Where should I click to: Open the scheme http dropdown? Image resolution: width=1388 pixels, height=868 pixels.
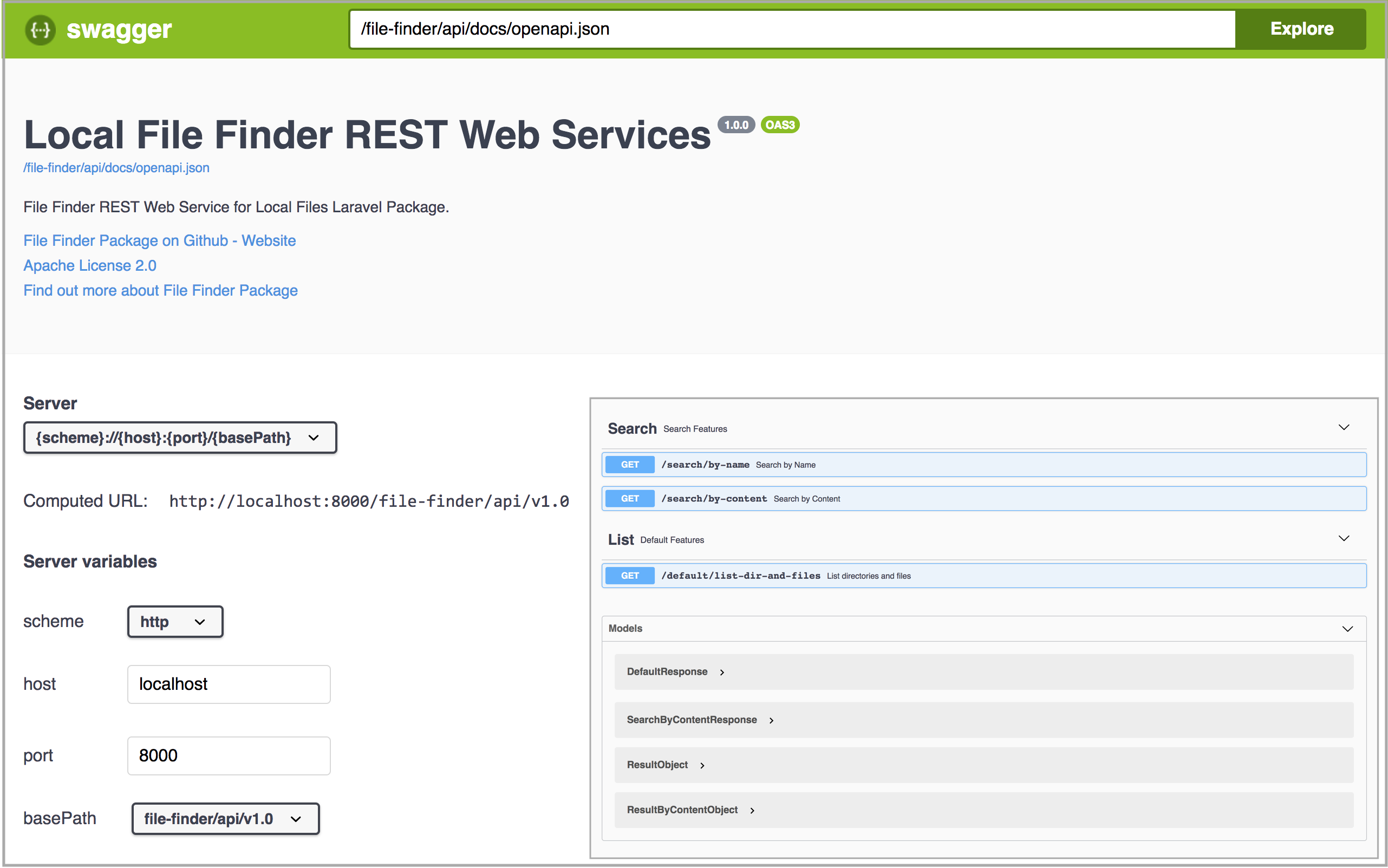coord(175,622)
